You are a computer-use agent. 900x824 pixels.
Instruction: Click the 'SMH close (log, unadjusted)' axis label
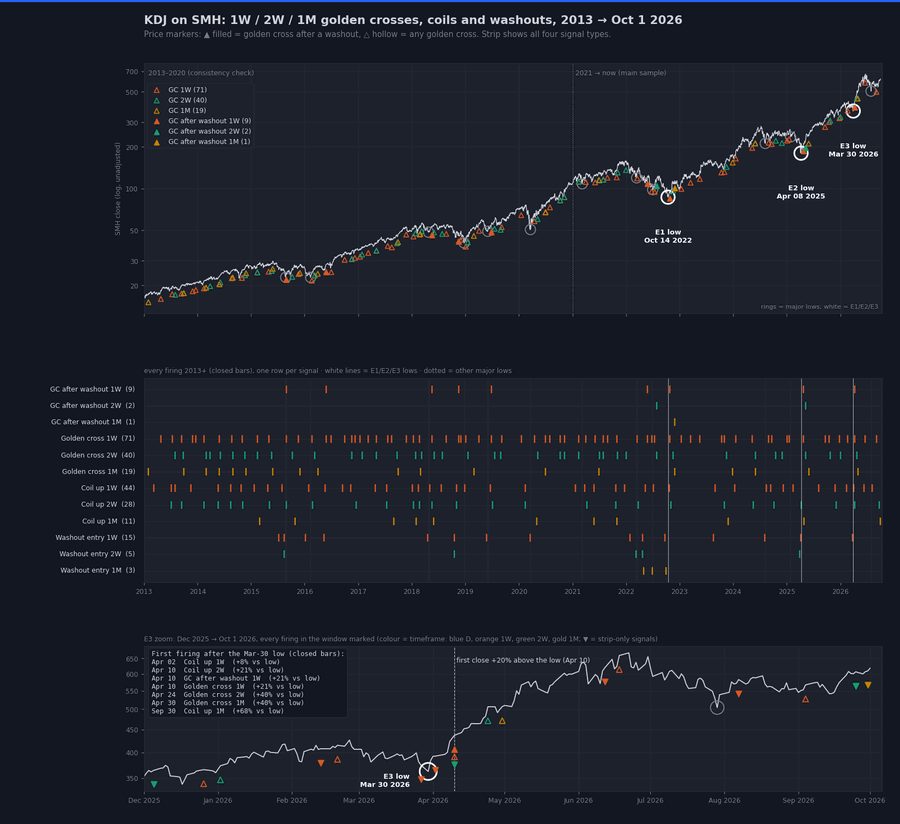click(x=118, y=189)
